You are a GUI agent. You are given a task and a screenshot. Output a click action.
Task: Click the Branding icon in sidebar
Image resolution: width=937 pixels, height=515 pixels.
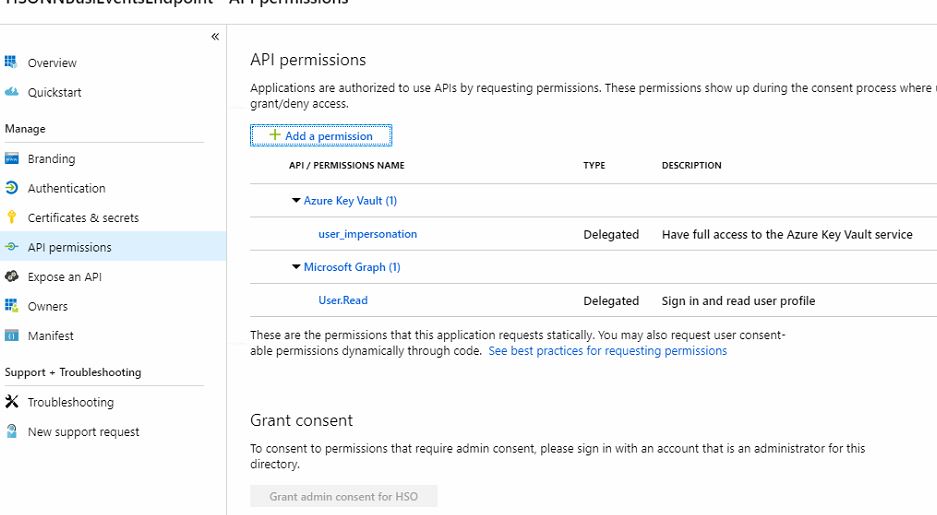pos(12,159)
